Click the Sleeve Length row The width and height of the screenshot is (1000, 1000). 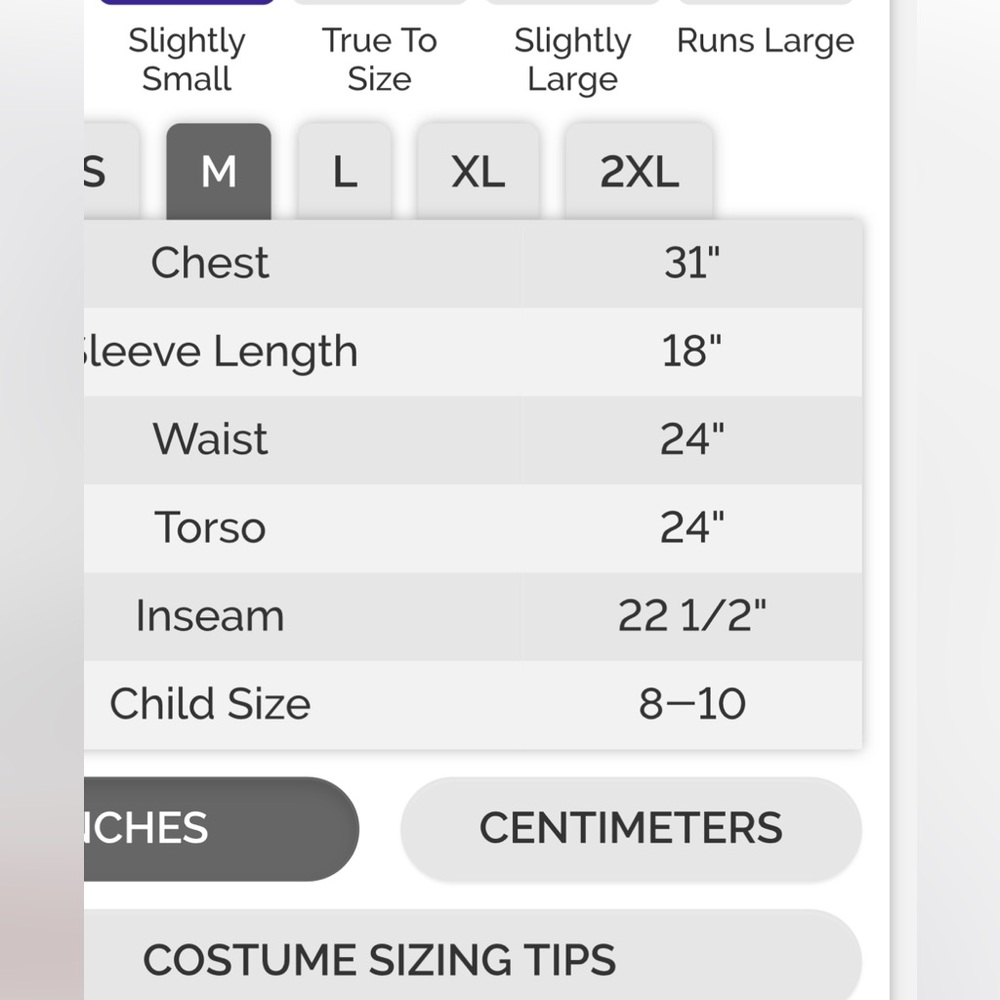(473, 351)
